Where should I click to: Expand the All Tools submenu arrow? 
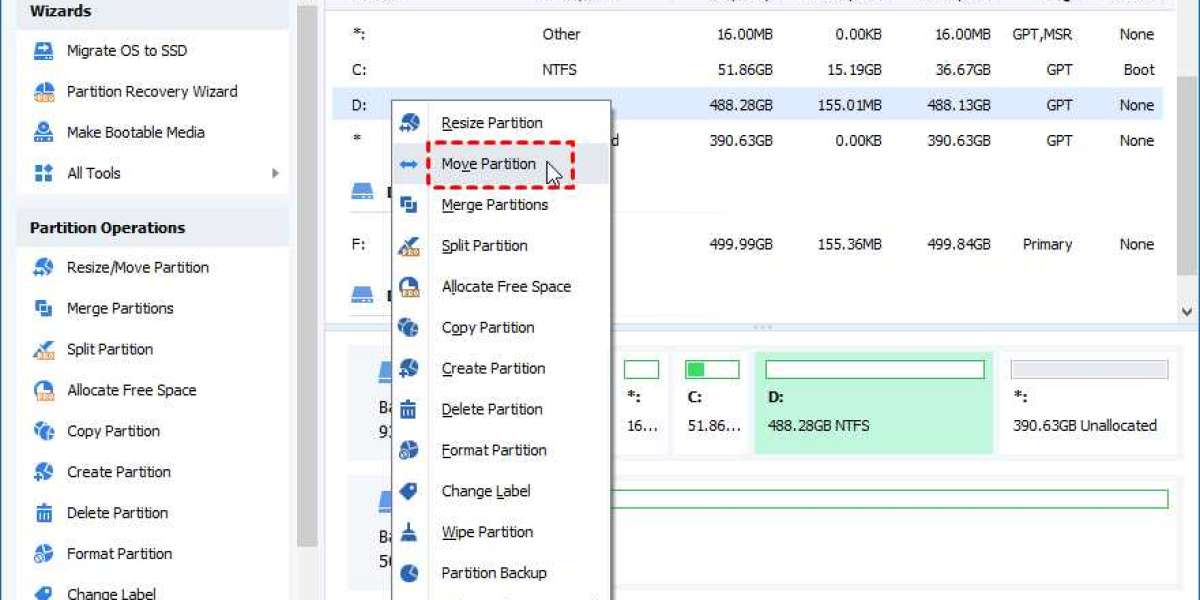click(x=275, y=174)
